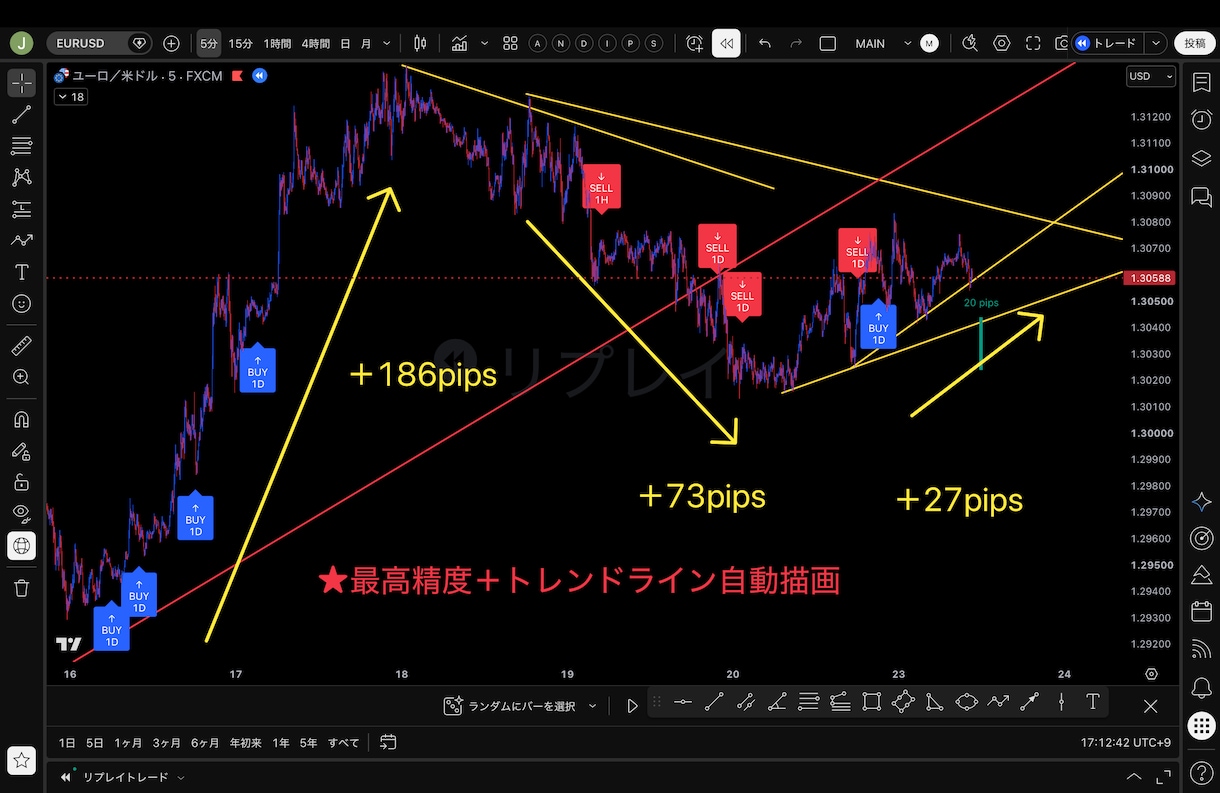Collapse the 18 indicators legend toggle

[71, 97]
